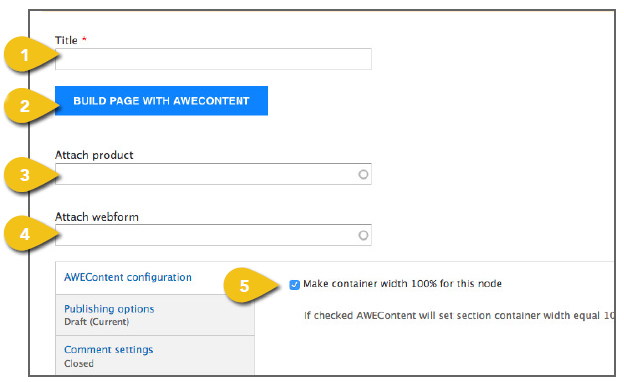Click the 'Attach product' field label
The width and height of the screenshot is (624, 382).
coord(94,155)
